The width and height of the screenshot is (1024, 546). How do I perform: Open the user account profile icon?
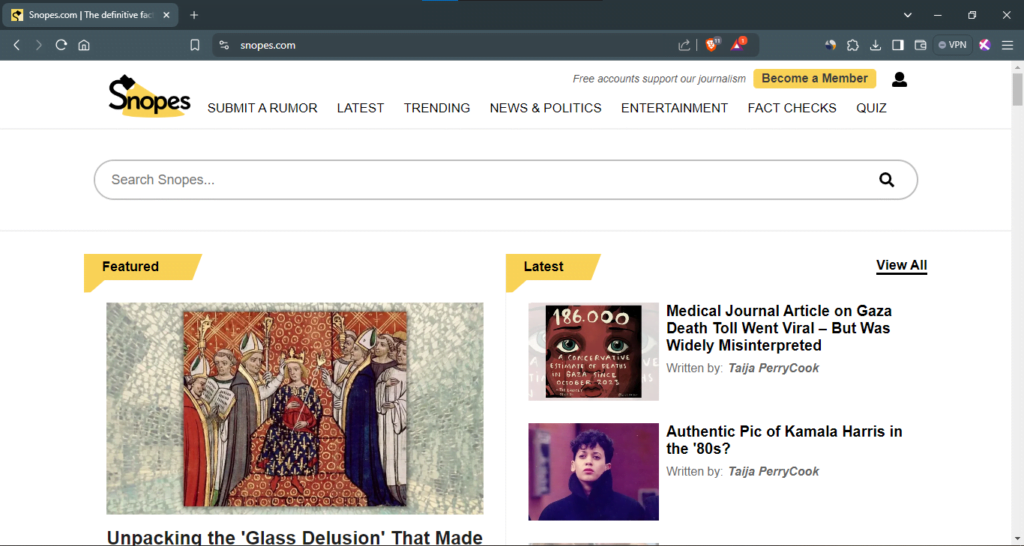pos(899,79)
